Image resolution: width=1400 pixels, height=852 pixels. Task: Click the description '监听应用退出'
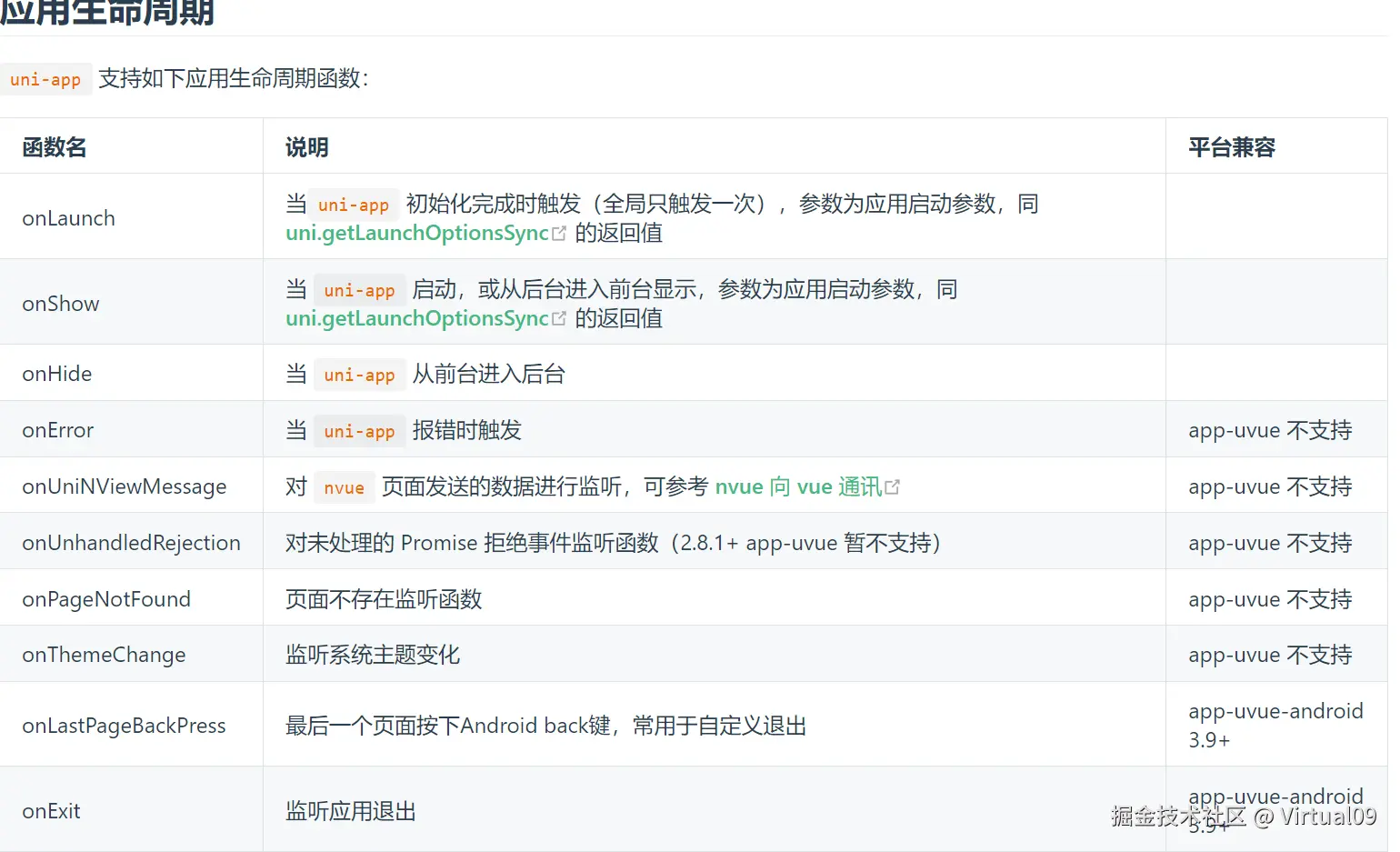351,811
